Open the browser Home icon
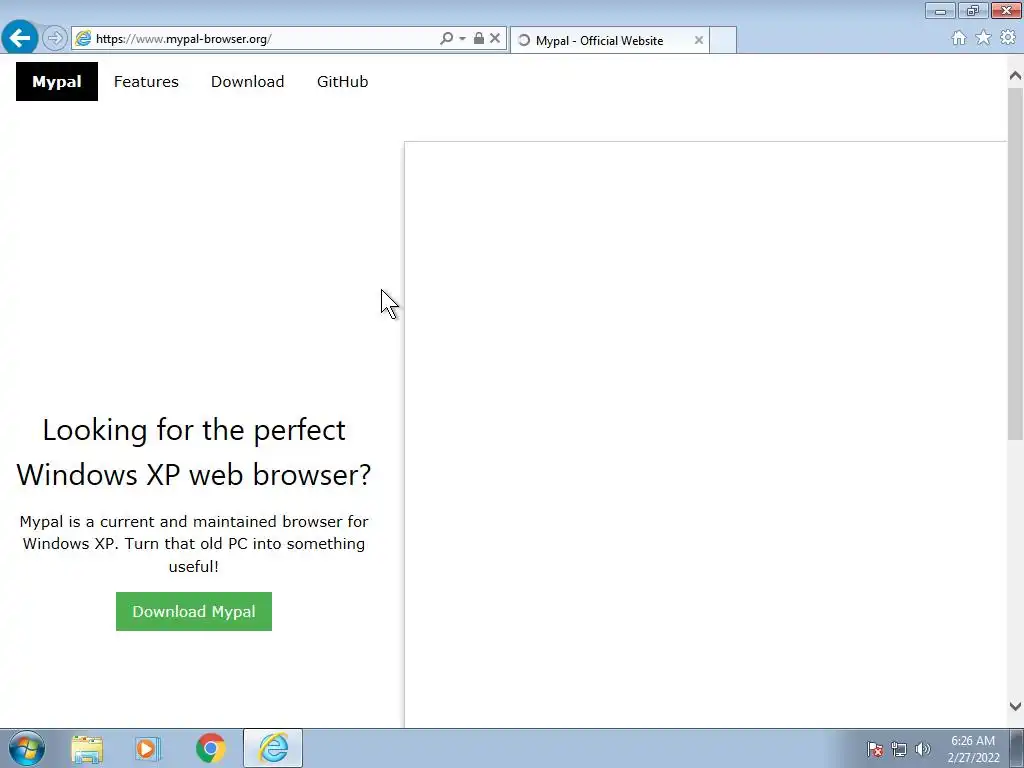This screenshot has height=768, width=1024. coord(959,38)
